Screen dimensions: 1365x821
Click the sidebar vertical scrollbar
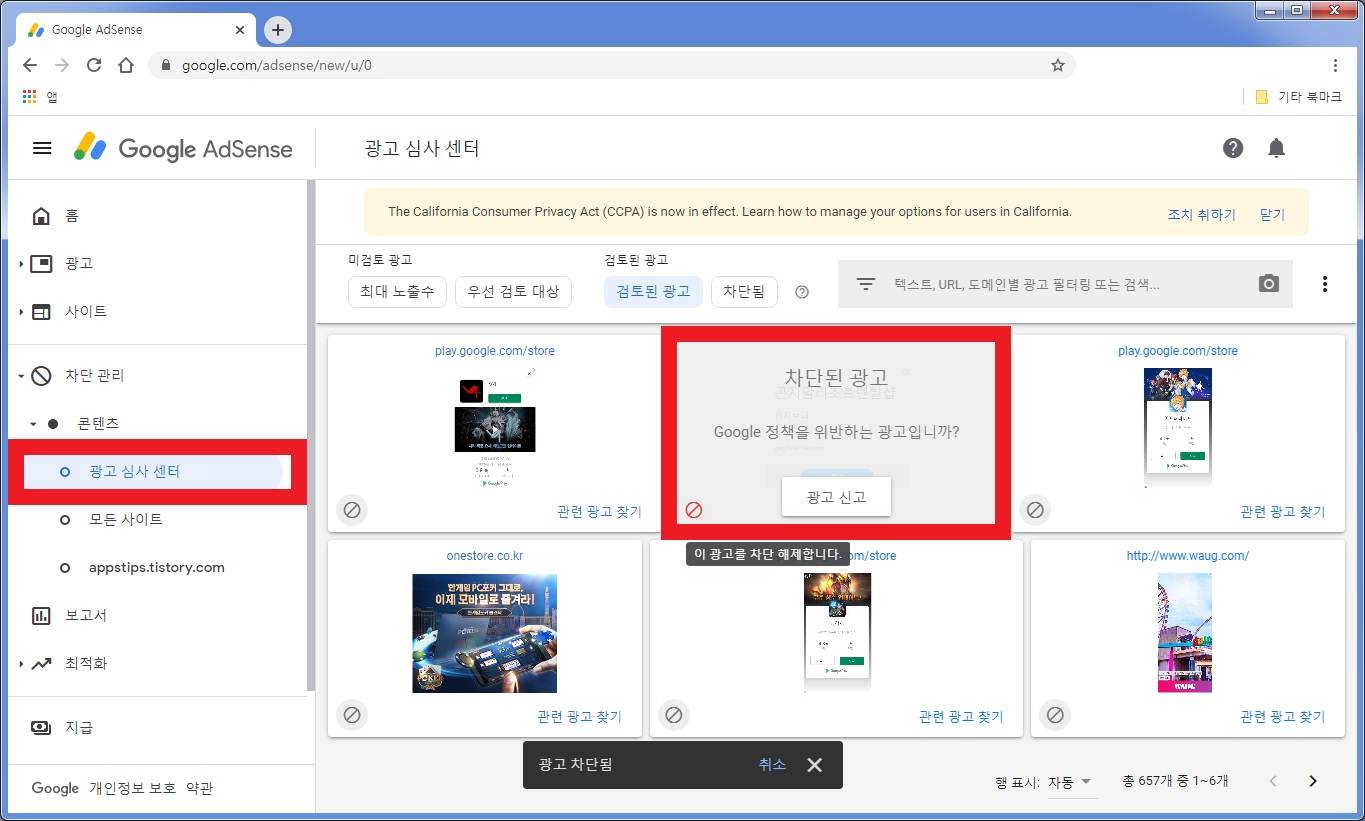coord(311,435)
